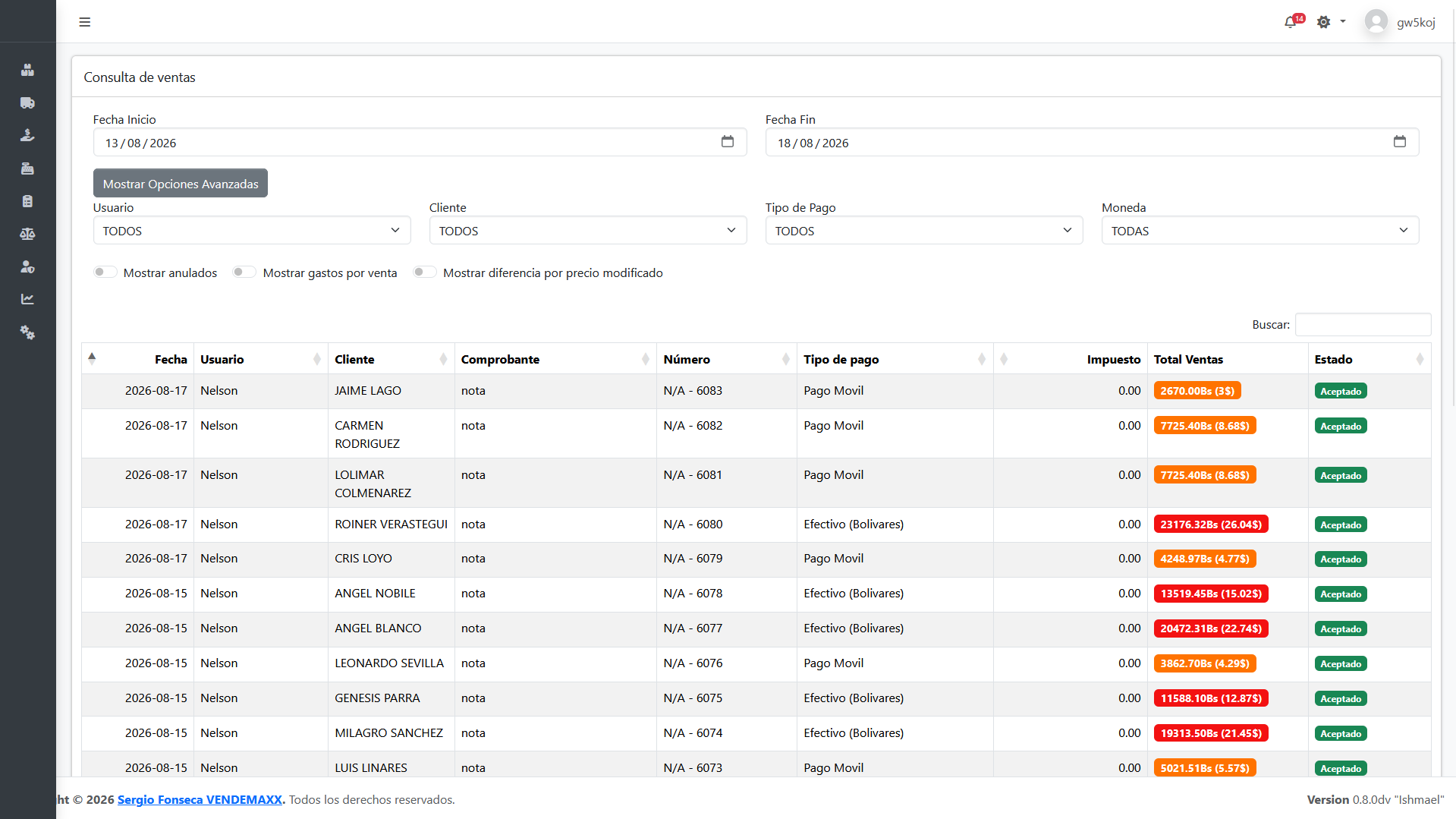Viewport: 1456px width, 819px height.
Task: Expand the Moneda dropdown
Action: 1260,231
